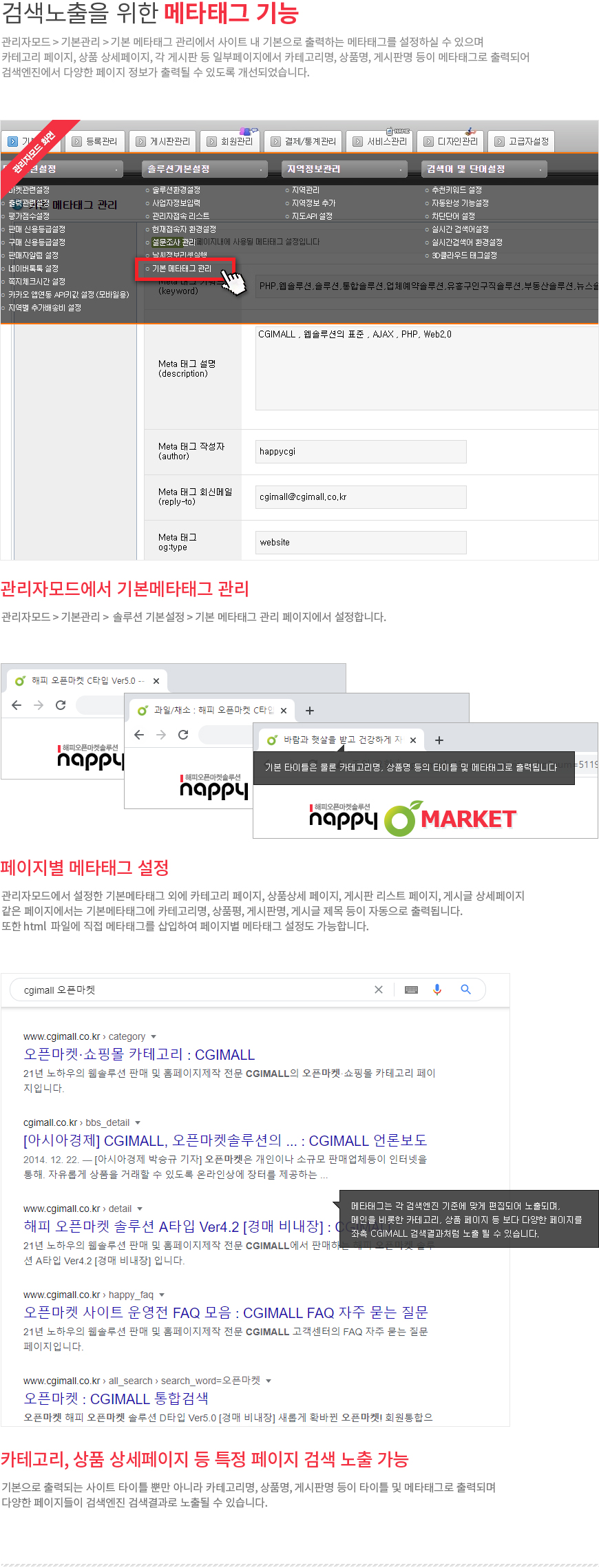The image size is (599, 1568).
Task: Go to the 고급자설정 tab
Action: coord(521,141)
